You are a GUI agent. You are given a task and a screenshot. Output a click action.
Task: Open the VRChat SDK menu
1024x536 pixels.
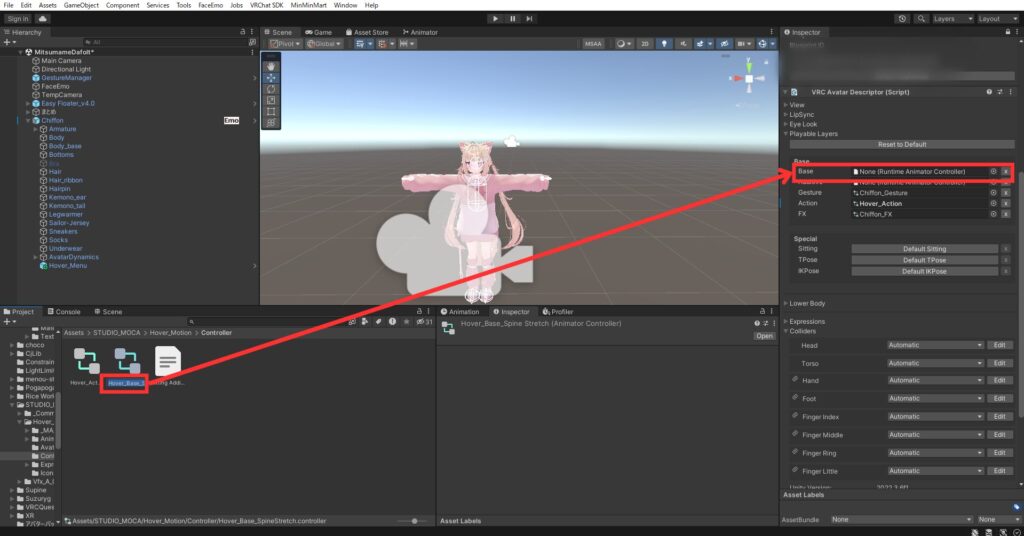[267, 5]
